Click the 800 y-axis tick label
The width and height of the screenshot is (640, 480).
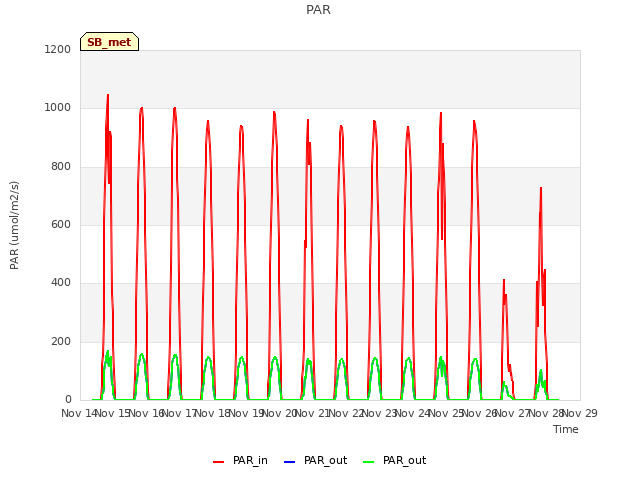[x=61, y=167]
